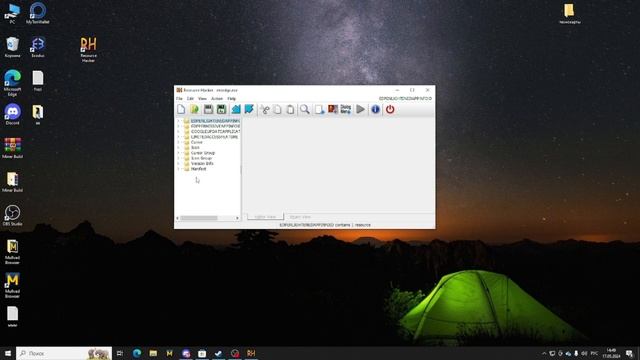Select the Cursor Group folder in tree
The width and height of the screenshot is (640, 360).
point(203,153)
